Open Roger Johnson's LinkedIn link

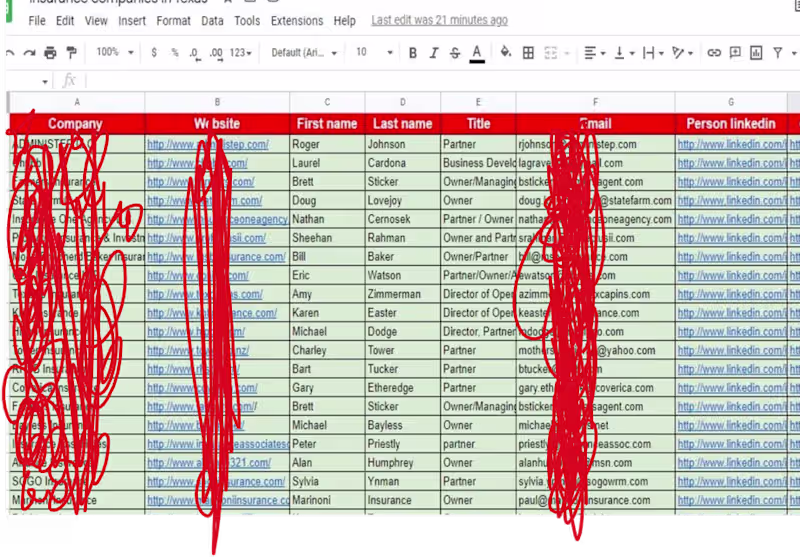pos(731,144)
